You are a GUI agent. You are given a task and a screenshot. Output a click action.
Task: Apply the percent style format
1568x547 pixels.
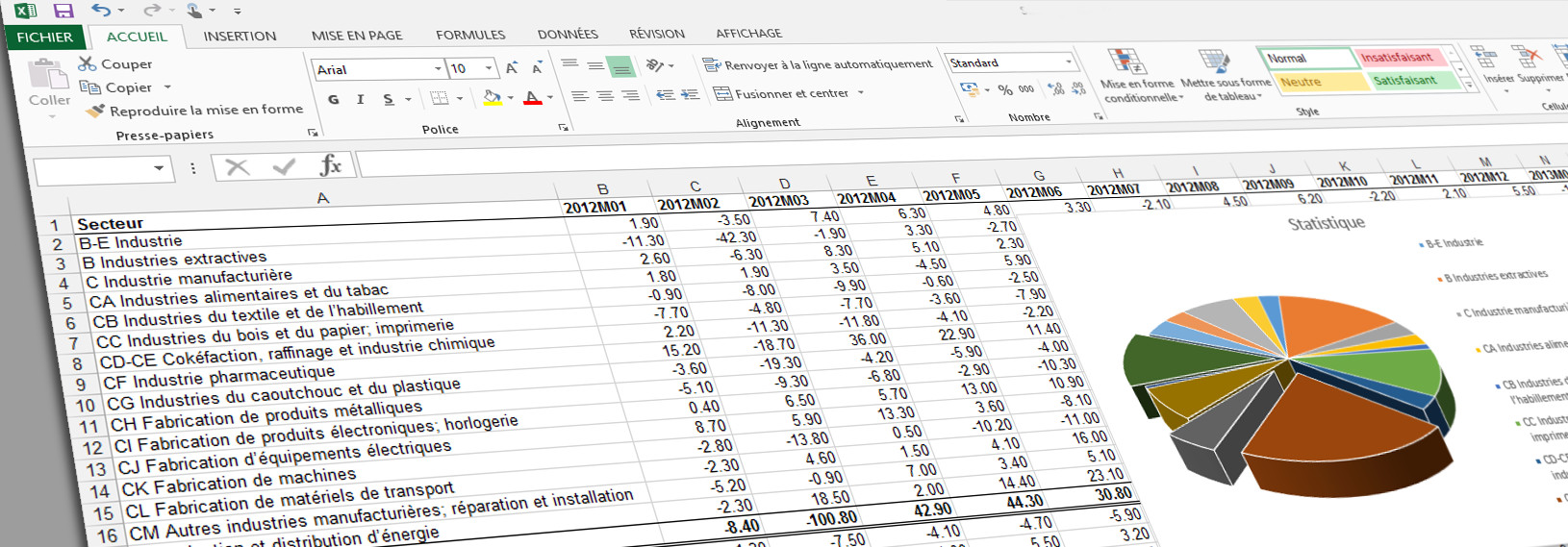coord(1004,89)
